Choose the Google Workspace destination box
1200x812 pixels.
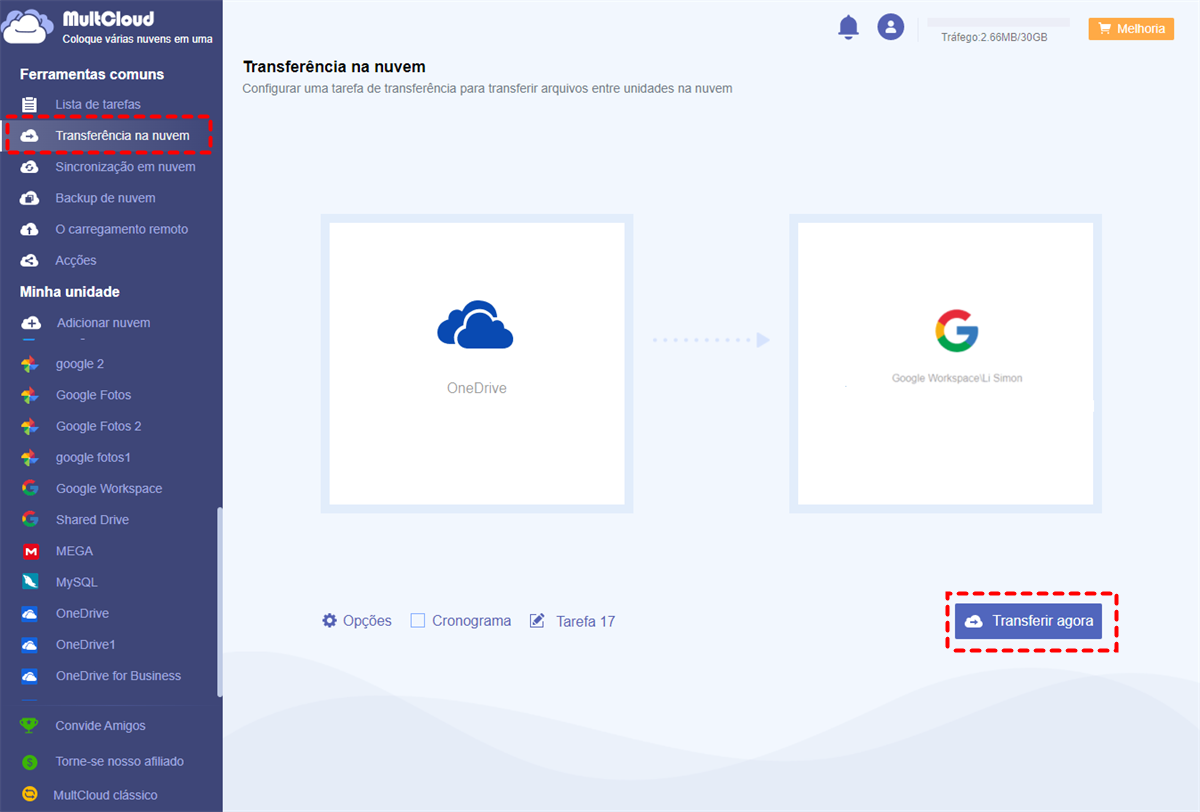(x=945, y=364)
